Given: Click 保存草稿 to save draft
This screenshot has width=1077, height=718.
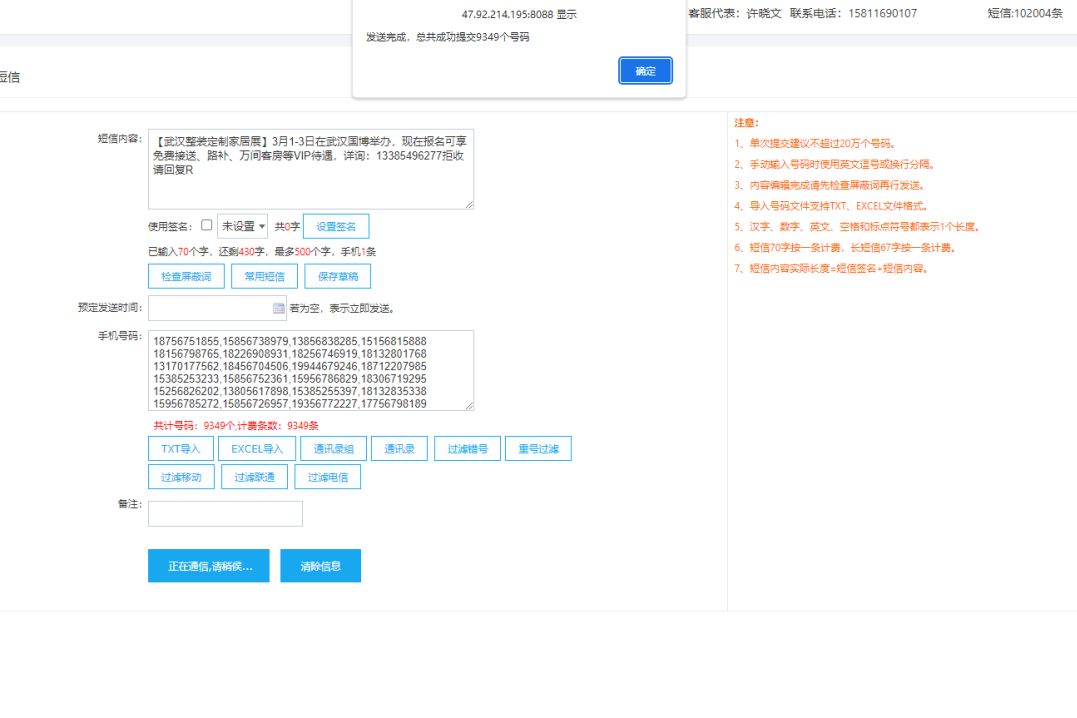Looking at the screenshot, I should point(337,276).
